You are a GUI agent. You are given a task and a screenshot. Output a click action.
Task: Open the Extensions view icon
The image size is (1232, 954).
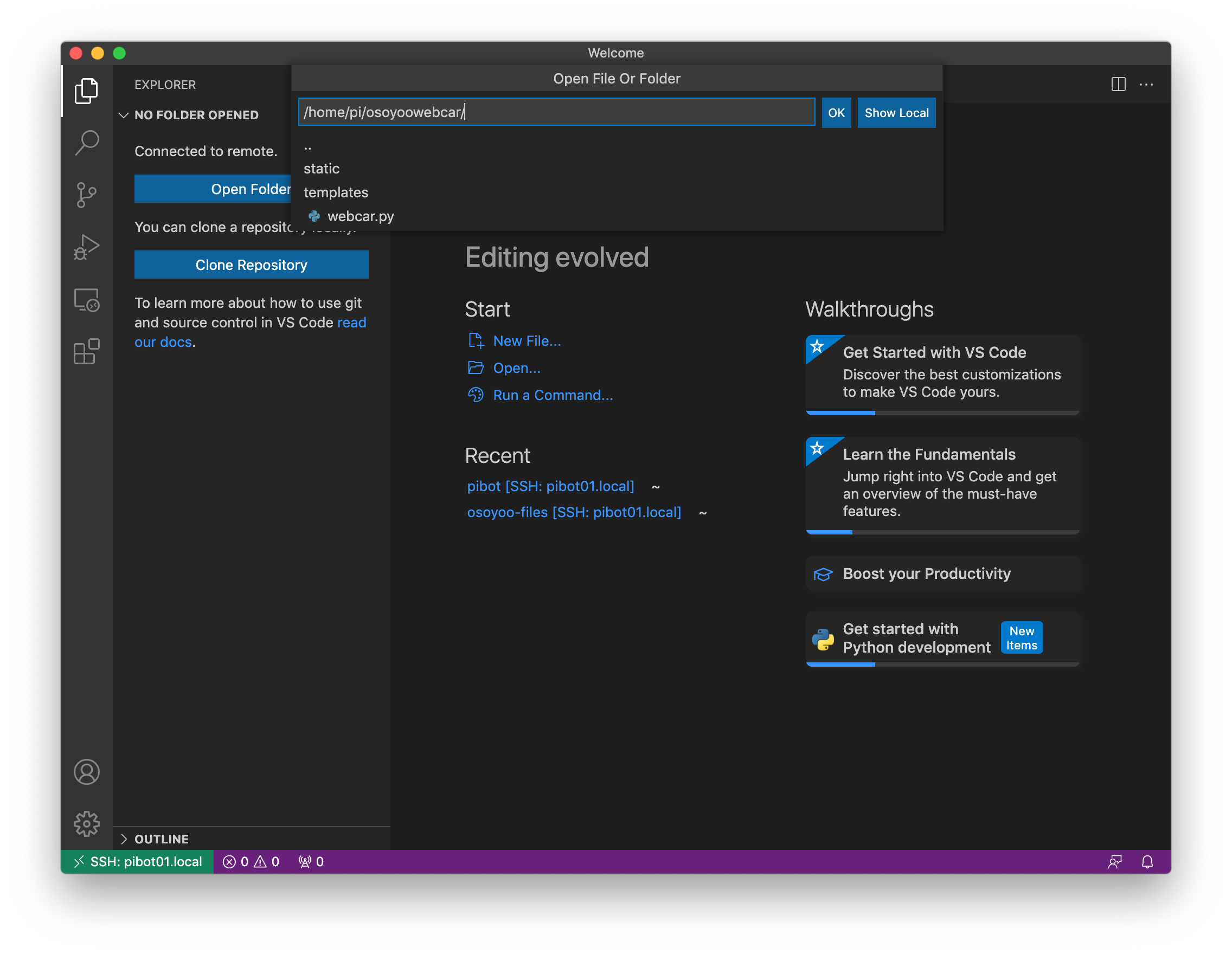(86, 352)
